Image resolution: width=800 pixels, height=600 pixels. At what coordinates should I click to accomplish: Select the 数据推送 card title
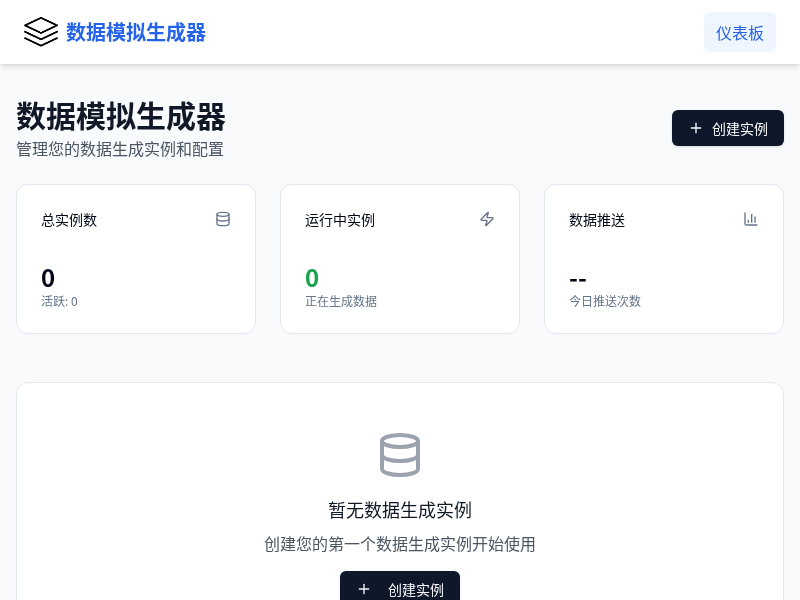tap(597, 220)
